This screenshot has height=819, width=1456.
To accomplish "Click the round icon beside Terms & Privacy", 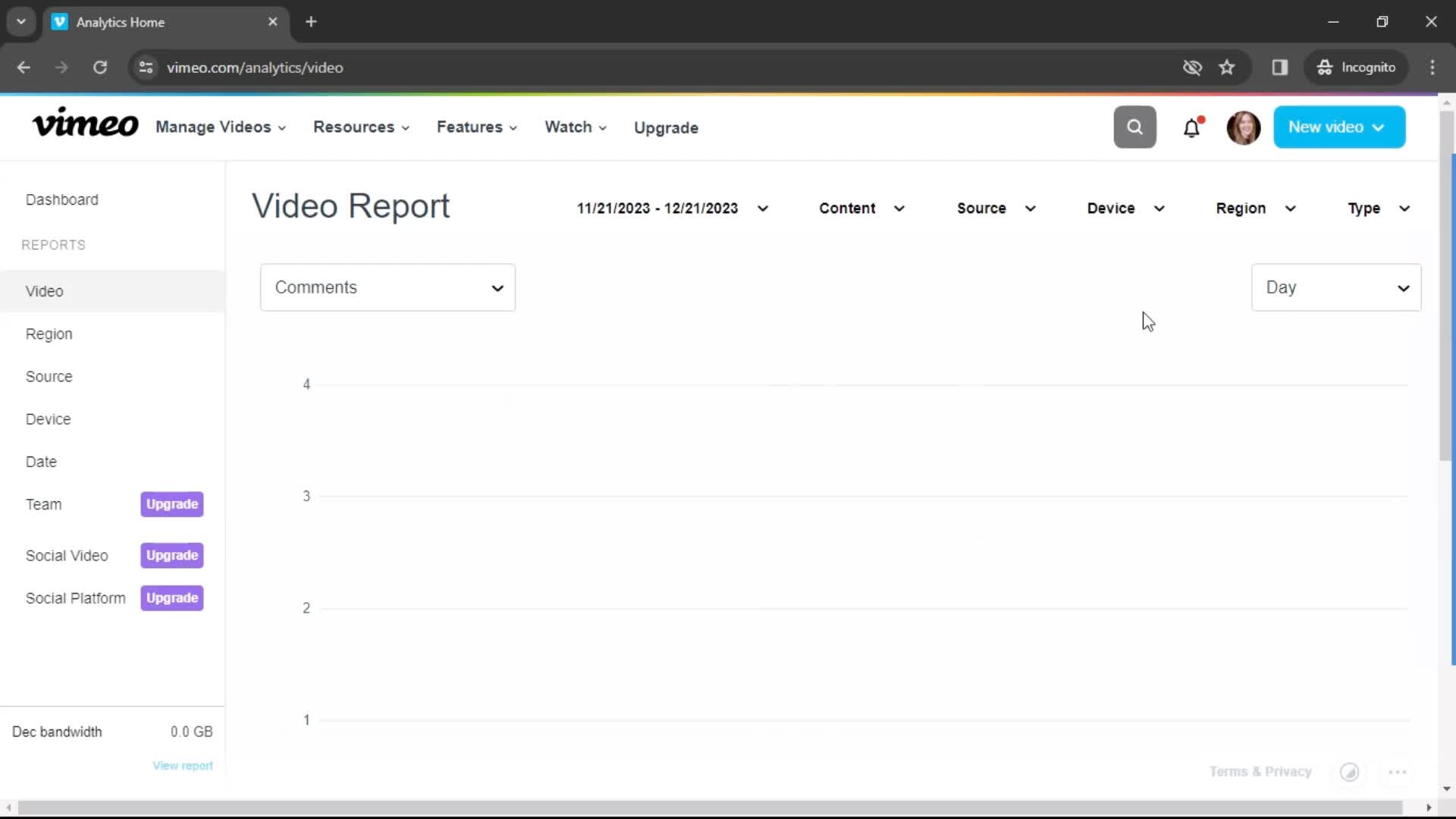I will 1349,772.
